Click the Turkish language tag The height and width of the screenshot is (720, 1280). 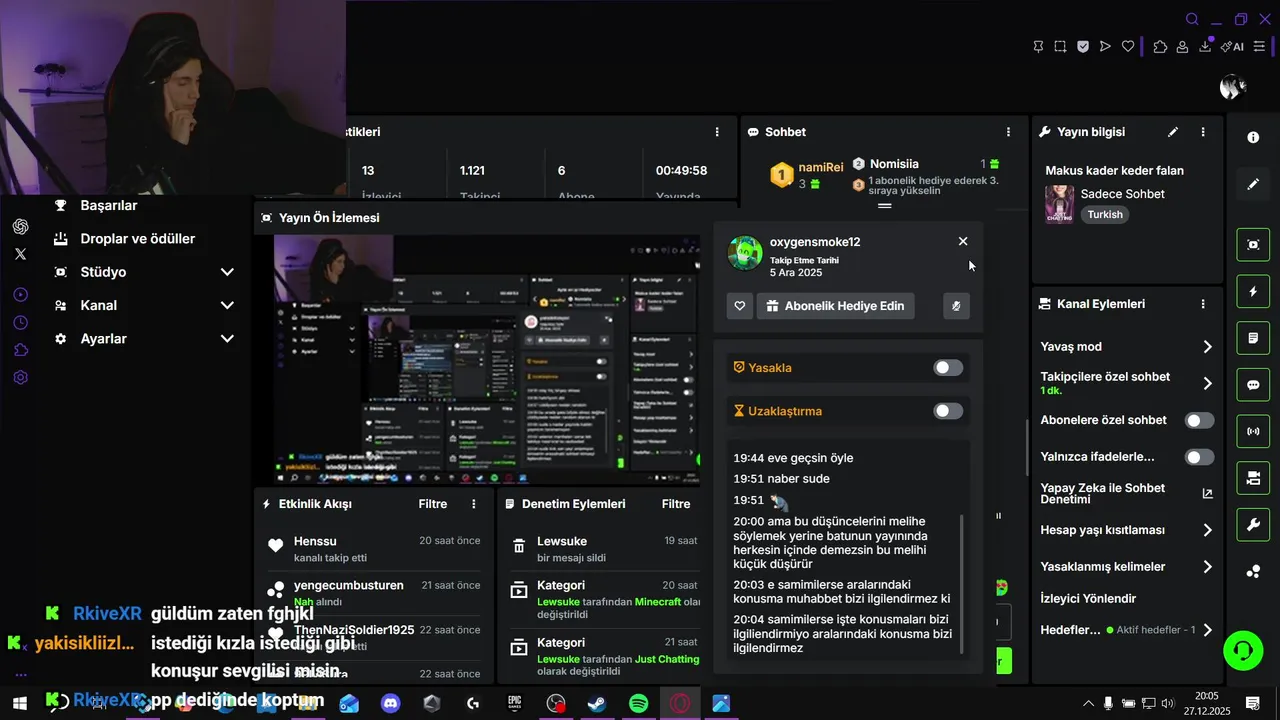[x=1105, y=214]
